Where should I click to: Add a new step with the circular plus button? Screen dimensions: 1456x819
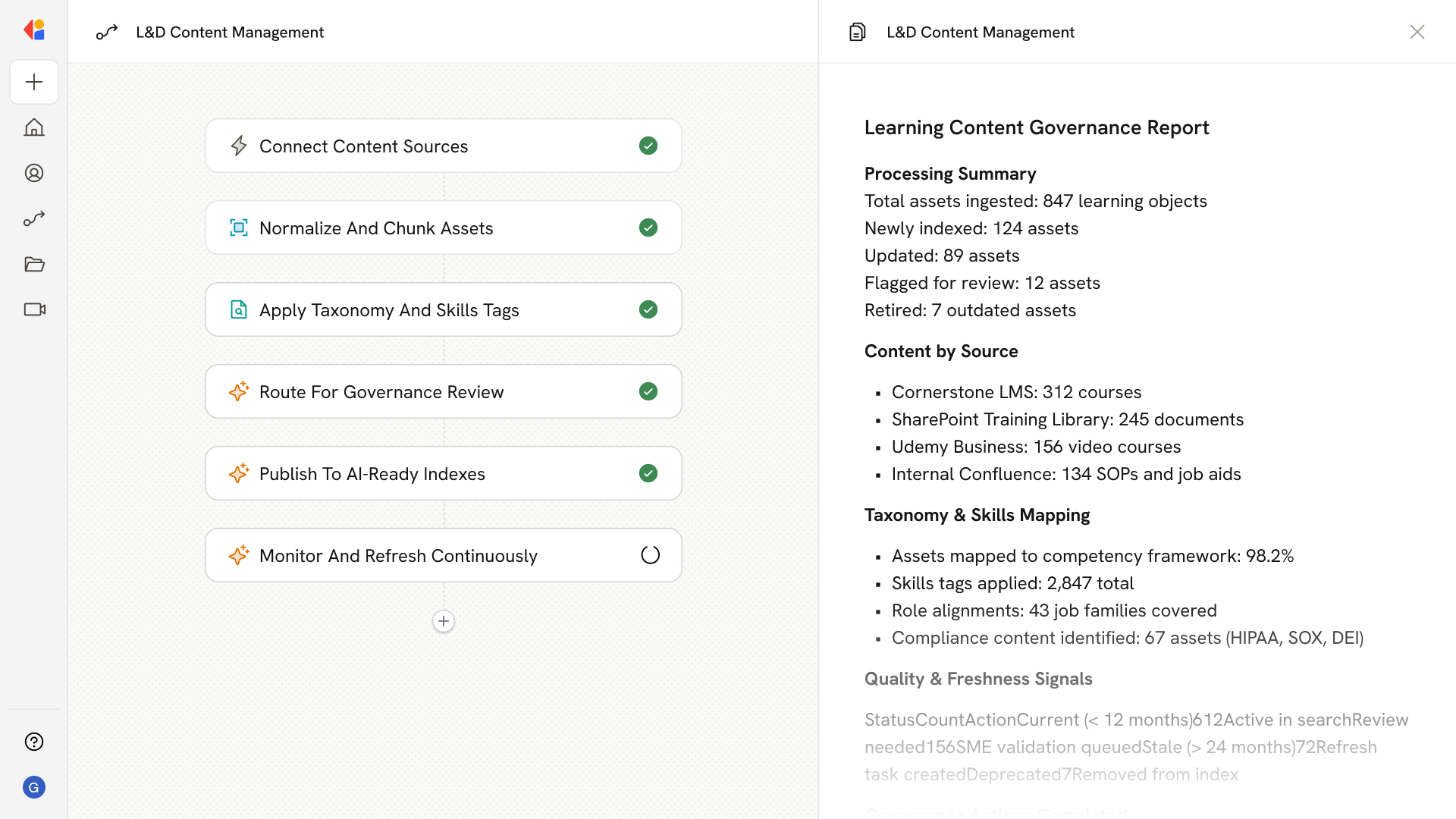pos(444,621)
